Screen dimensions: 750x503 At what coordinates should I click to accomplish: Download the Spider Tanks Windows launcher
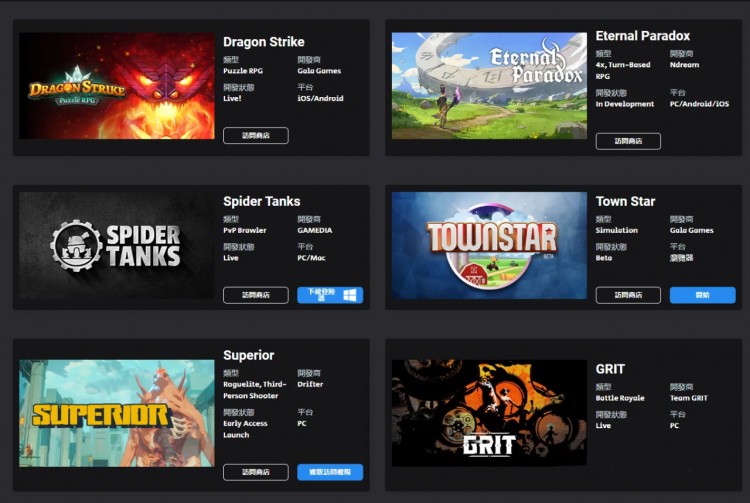(330, 295)
